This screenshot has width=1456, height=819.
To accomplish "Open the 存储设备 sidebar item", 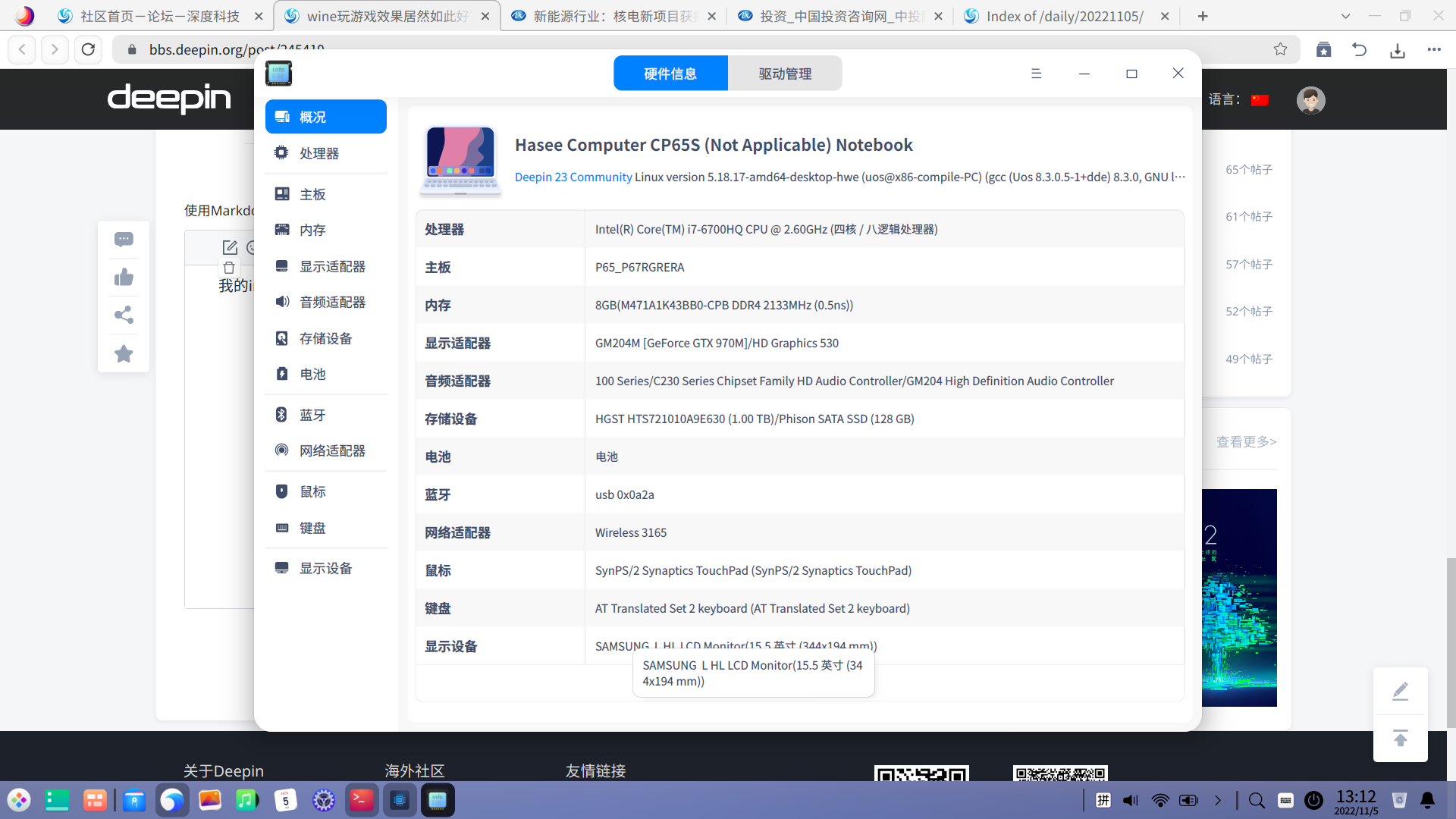I will pos(325,338).
